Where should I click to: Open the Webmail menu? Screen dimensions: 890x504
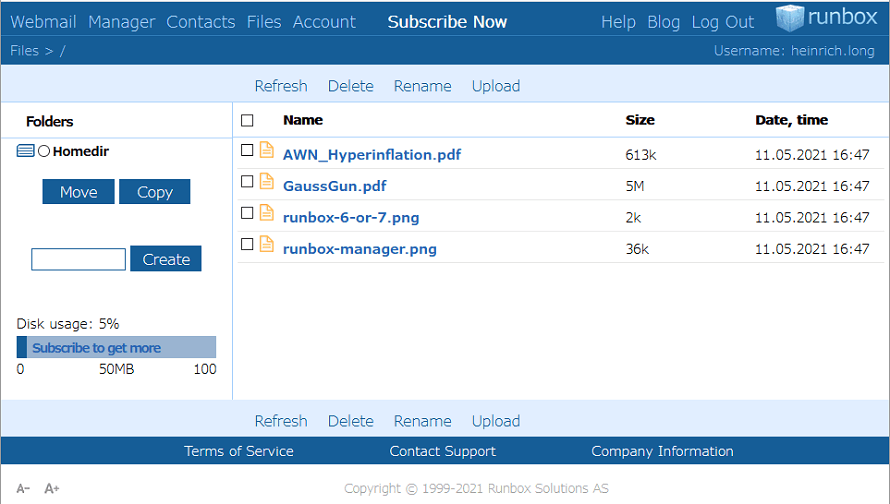43,22
